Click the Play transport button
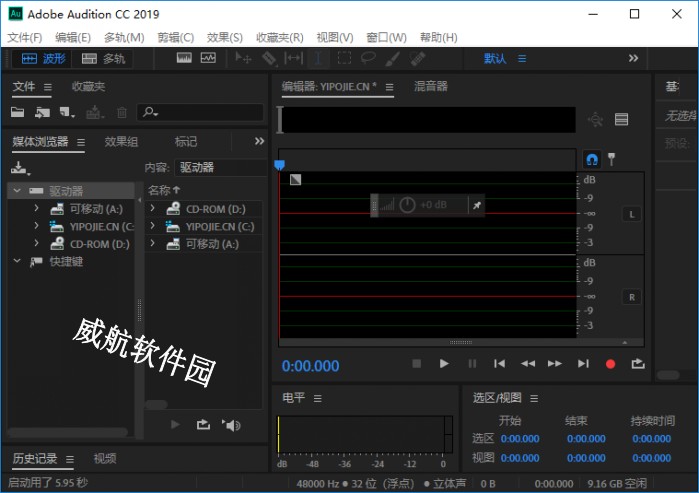Viewport: 699px width, 493px height. point(444,364)
